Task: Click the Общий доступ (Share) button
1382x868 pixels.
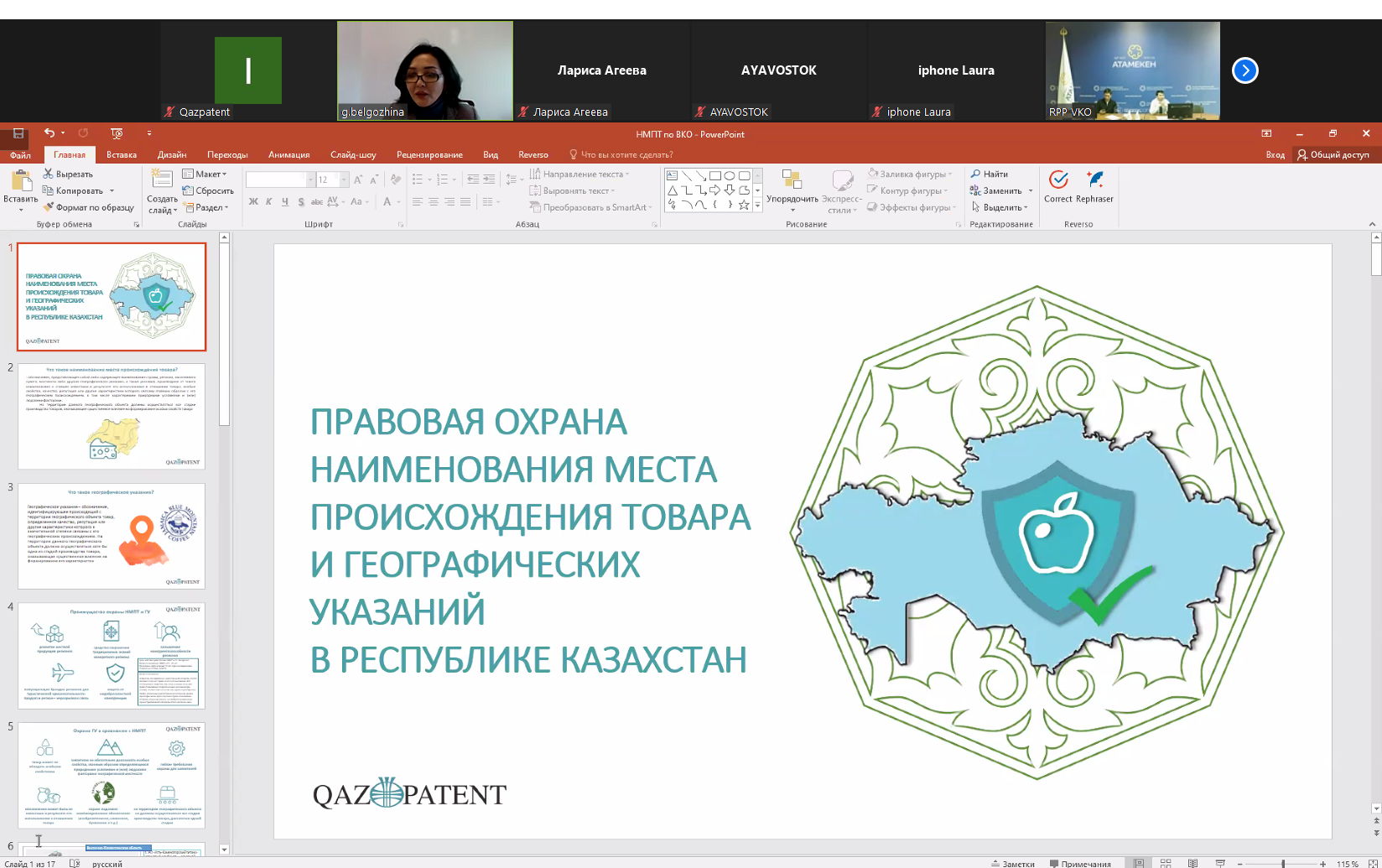Action: tap(1333, 154)
